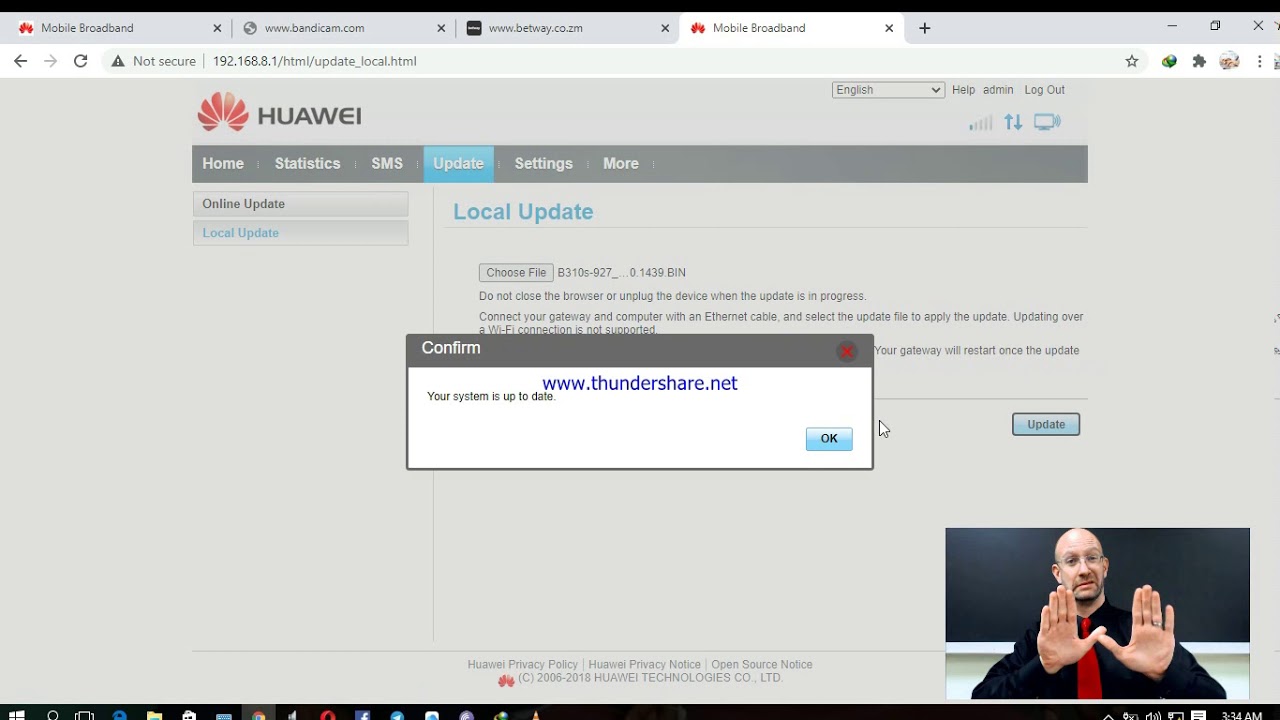Screen dimensions: 1280x720
Task: Open Opera from the taskbar
Action: point(327,715)
